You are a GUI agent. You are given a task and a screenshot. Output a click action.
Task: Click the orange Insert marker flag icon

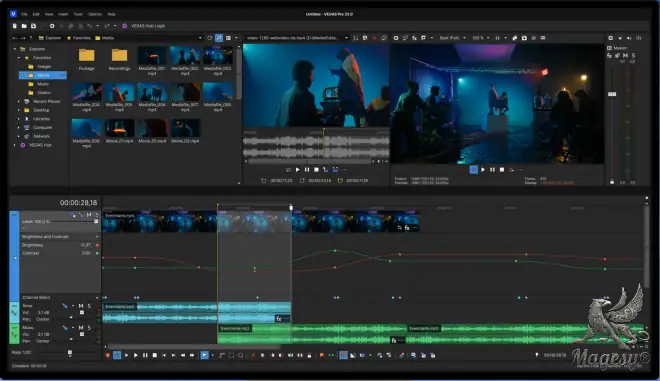(x=322, y=355)
